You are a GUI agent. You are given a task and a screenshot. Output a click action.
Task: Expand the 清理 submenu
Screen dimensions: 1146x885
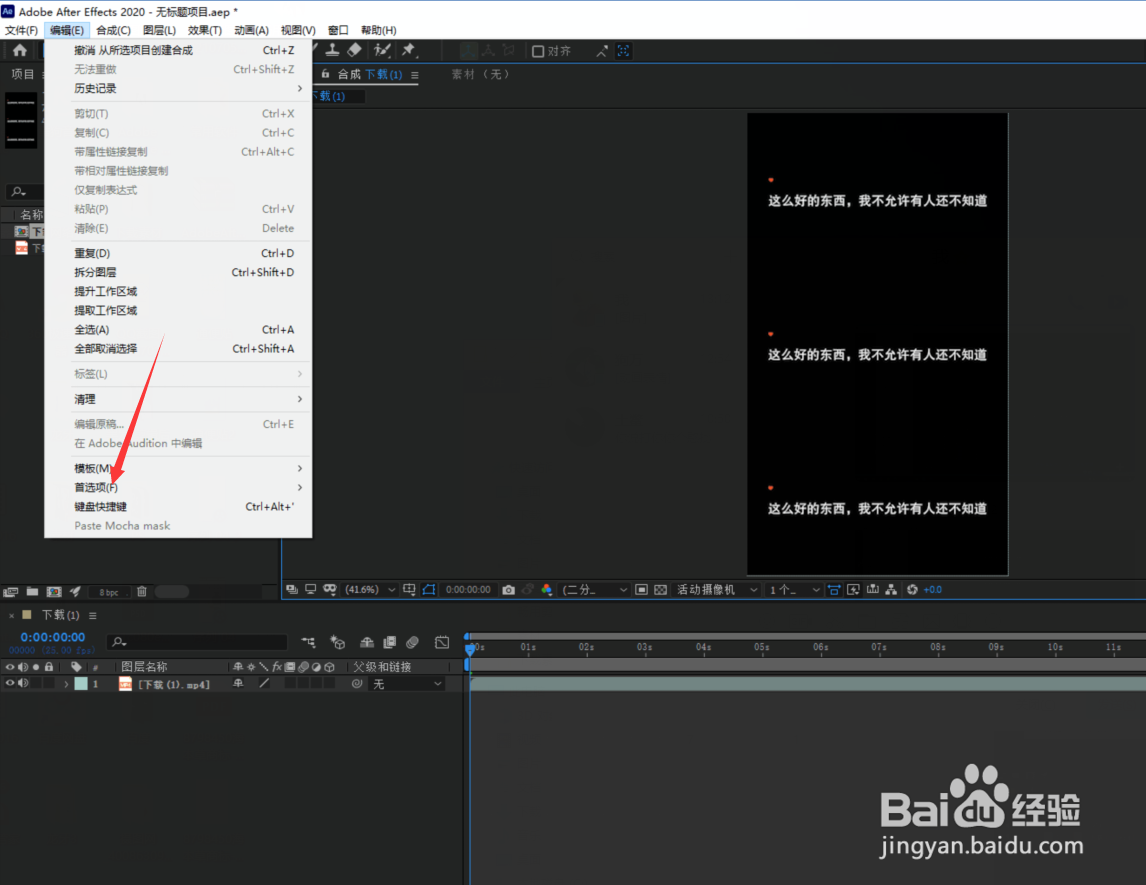coord(189,399)
